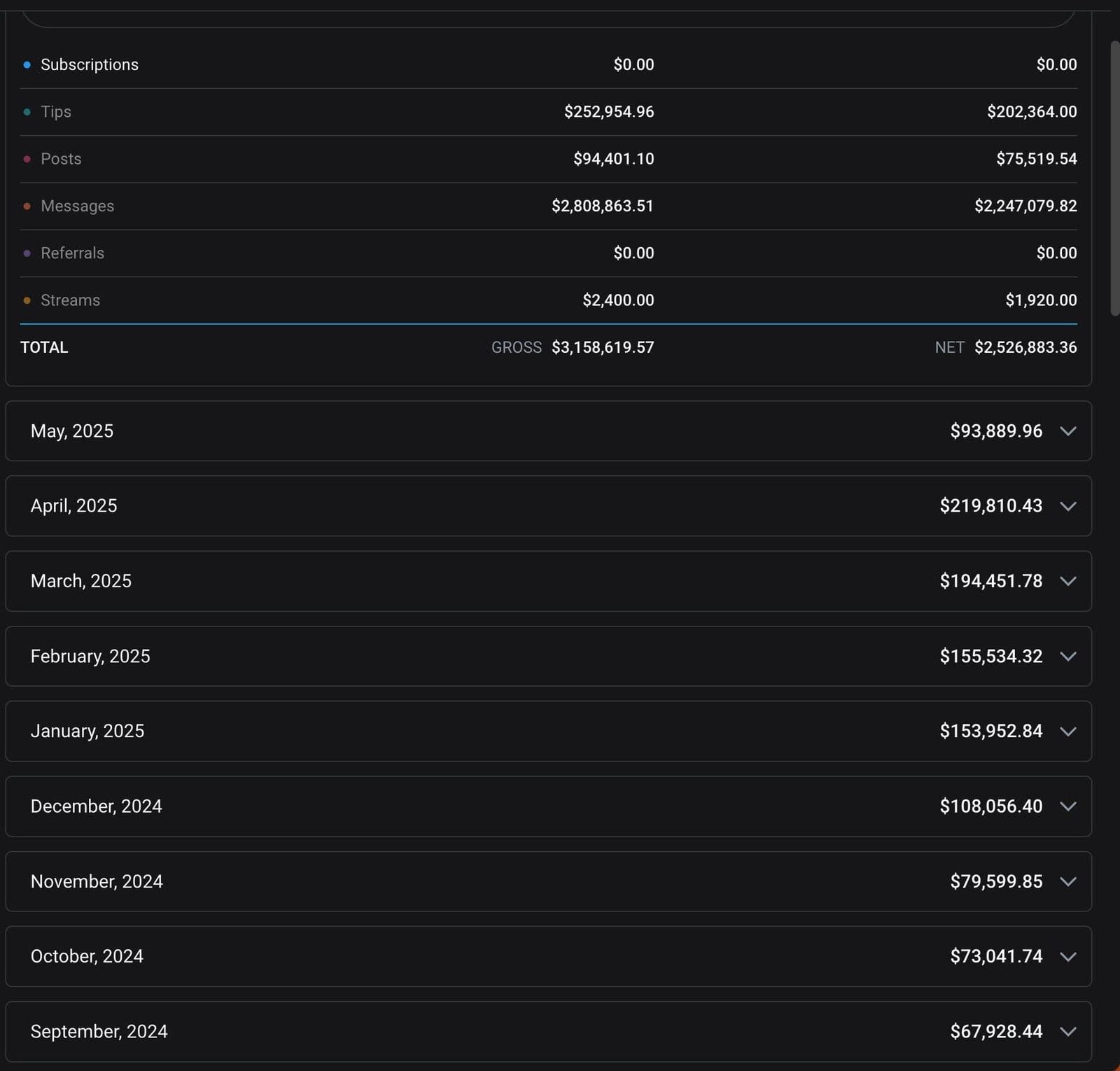Click the November, 2024 chevron icon
1120x1071 pixels.
coord(1067,881)
